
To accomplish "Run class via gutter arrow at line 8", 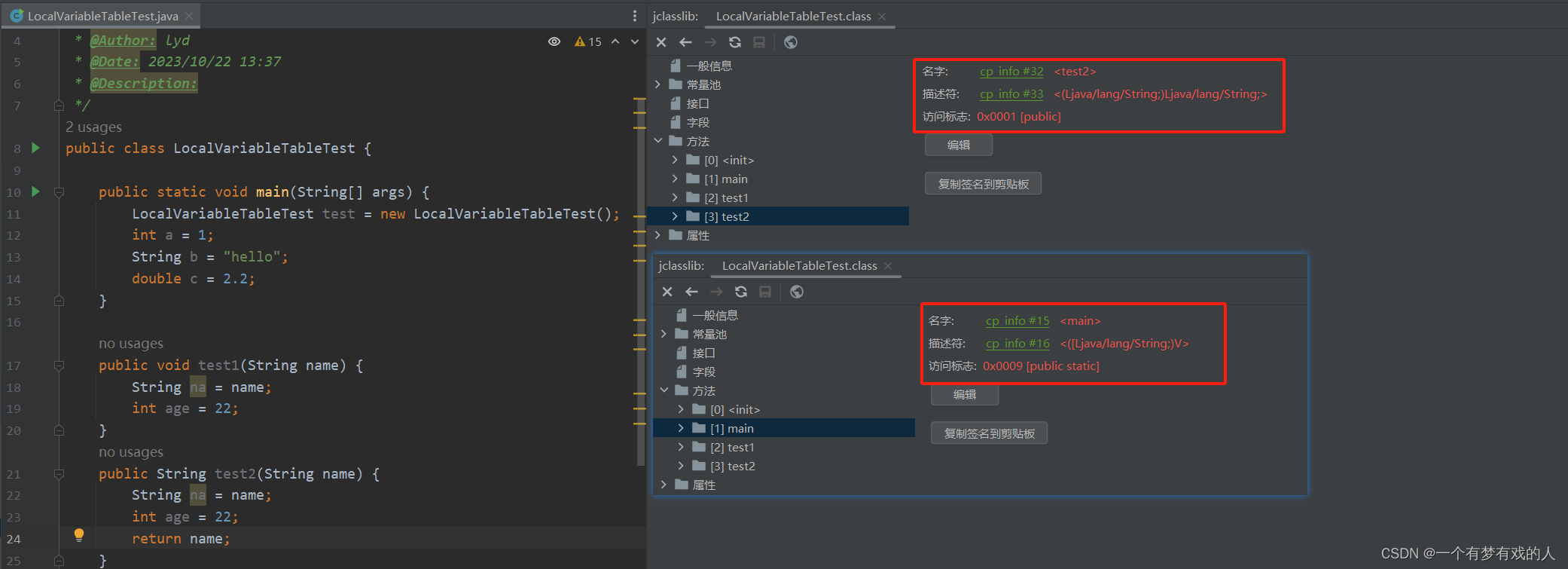I will click(35, 148).
